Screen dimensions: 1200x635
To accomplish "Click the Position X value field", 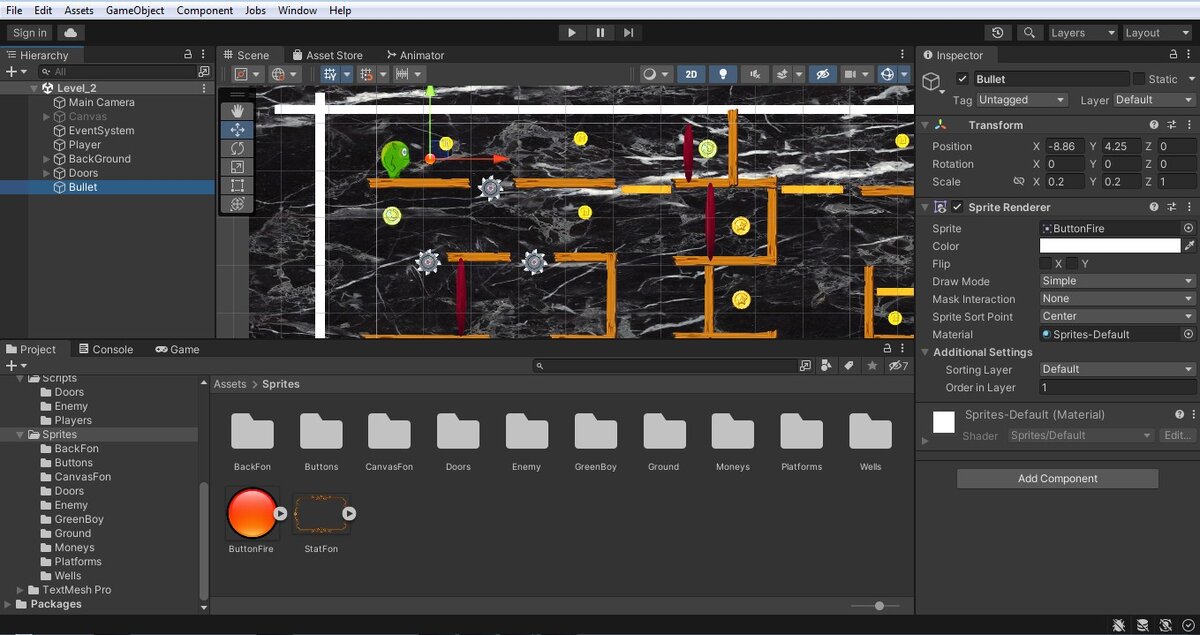I will coord(1065,146).
